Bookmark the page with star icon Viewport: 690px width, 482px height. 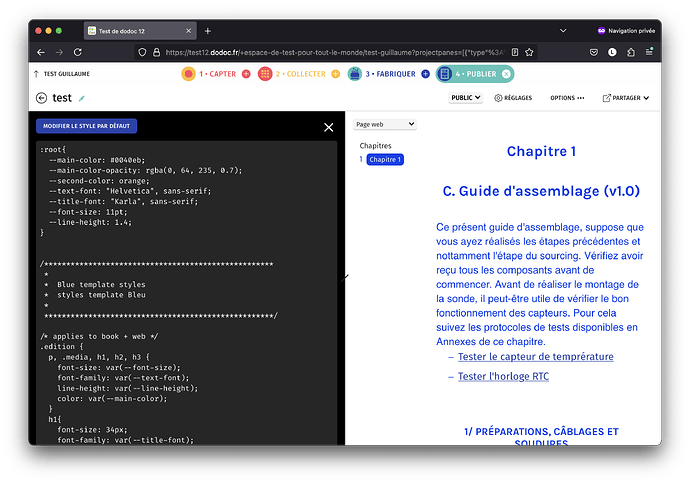[529, 52]
